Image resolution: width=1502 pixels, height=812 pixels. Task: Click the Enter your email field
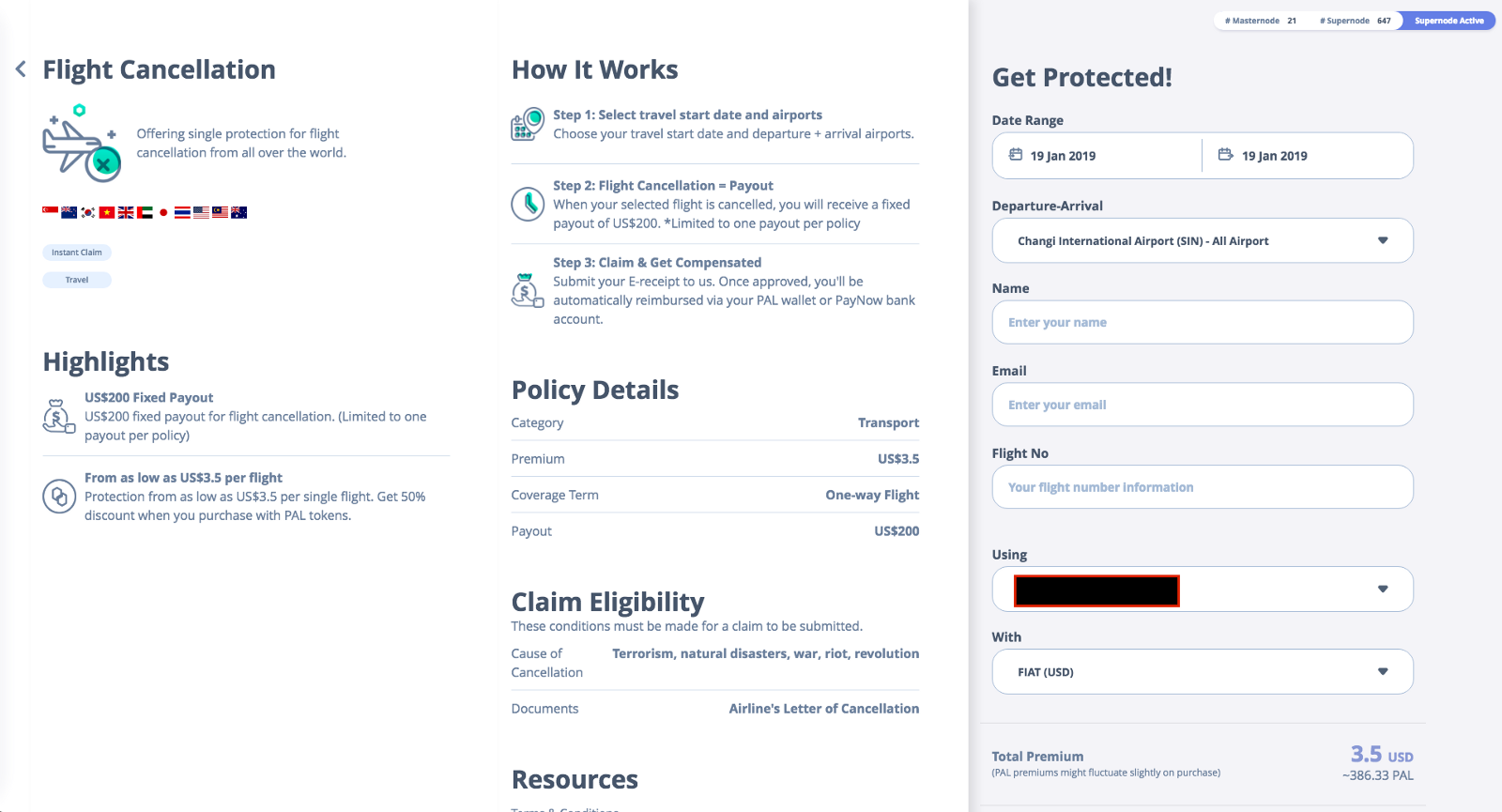click(1202, 406)
